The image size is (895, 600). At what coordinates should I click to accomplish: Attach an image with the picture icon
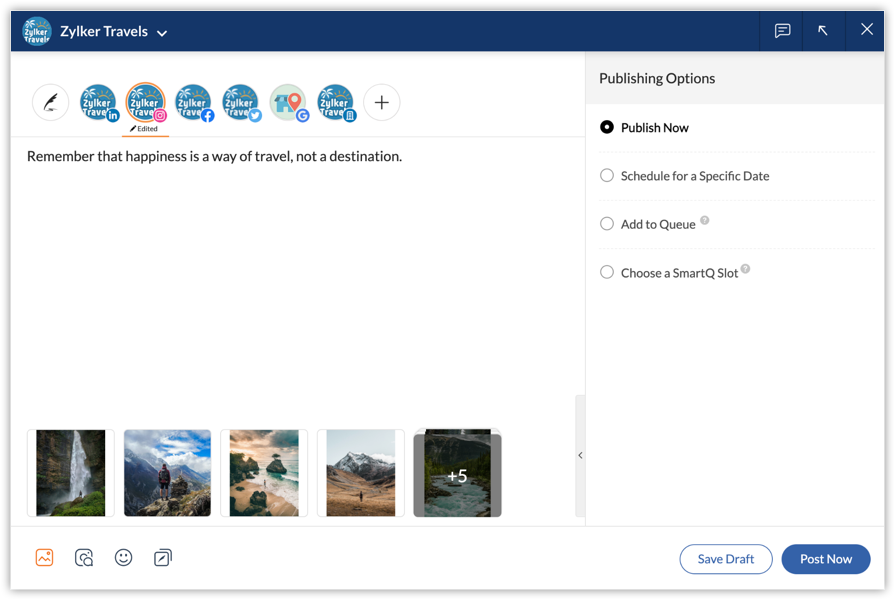click(45, 558)
